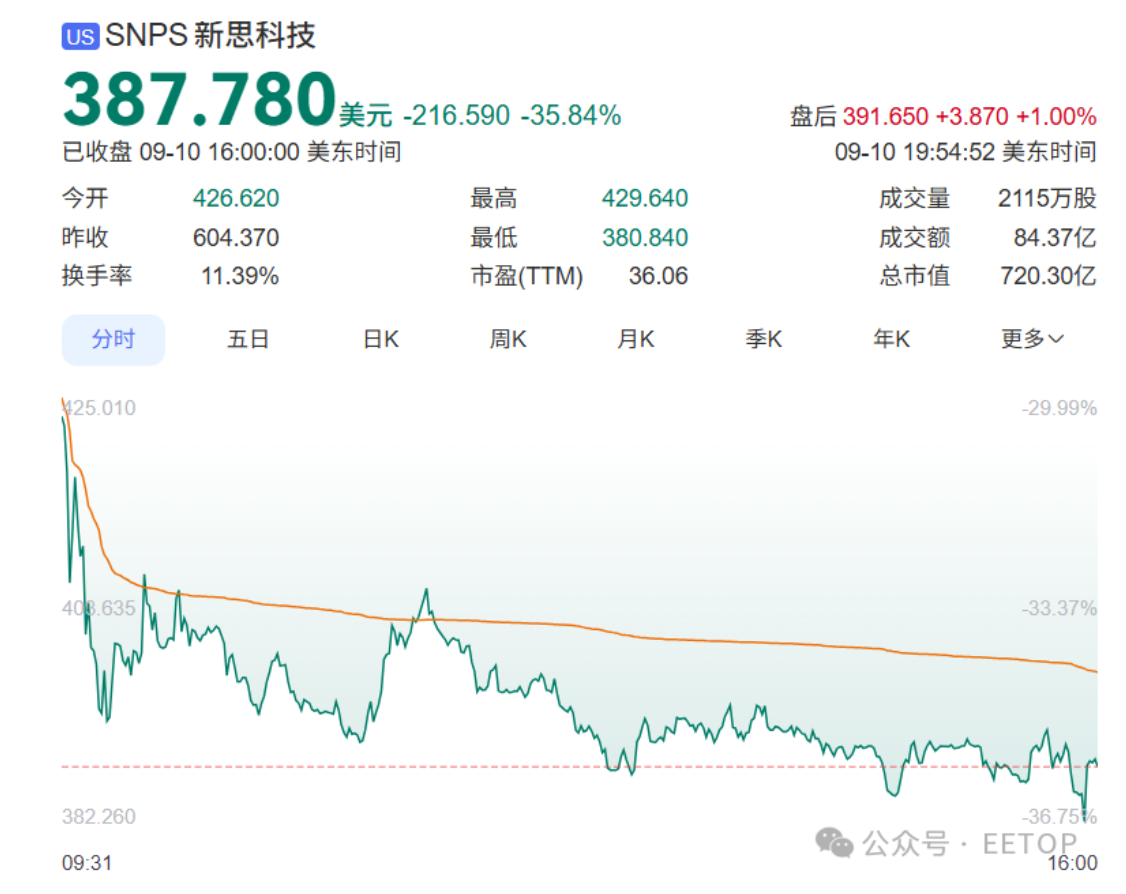This screenshot has height=894, width=1126.
Task: Select the 月K monthly chart tab
Action: [x=636, y=340]
